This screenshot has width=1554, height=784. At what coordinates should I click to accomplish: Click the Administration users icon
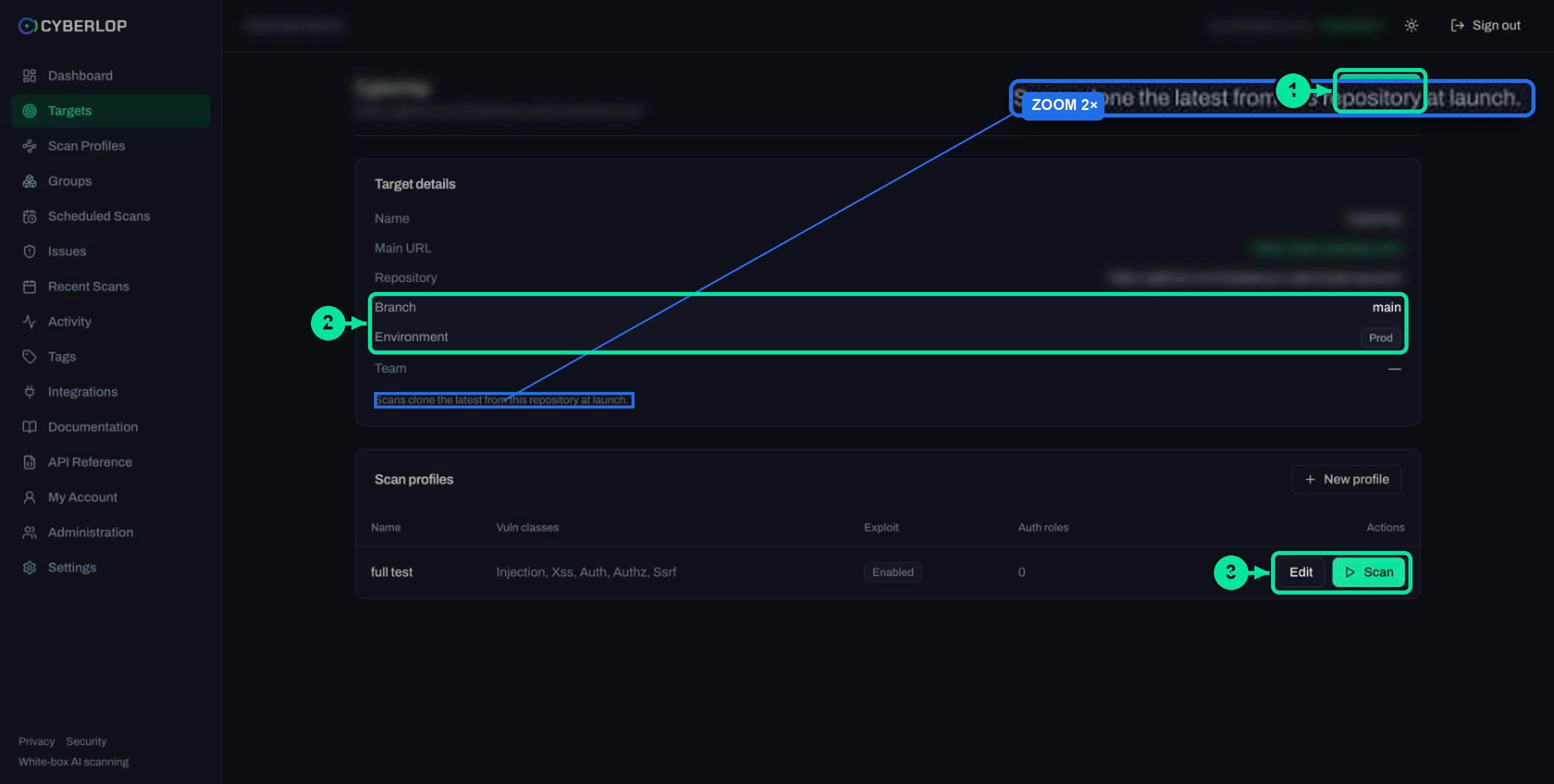click(x=29, y=532)
